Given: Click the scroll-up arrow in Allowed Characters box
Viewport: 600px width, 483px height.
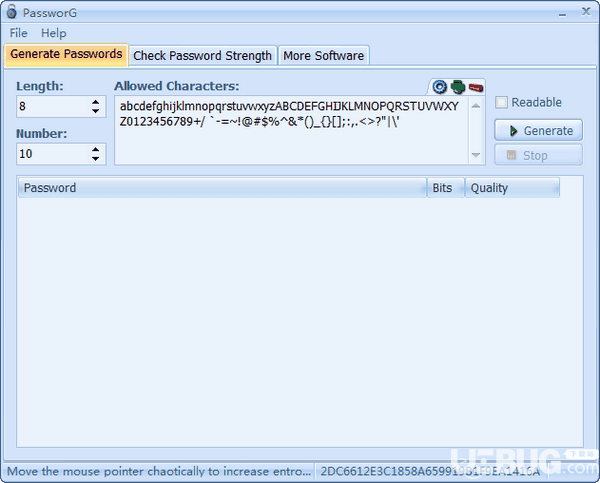Looking at the screenshot, I should [x=476, y=106].
